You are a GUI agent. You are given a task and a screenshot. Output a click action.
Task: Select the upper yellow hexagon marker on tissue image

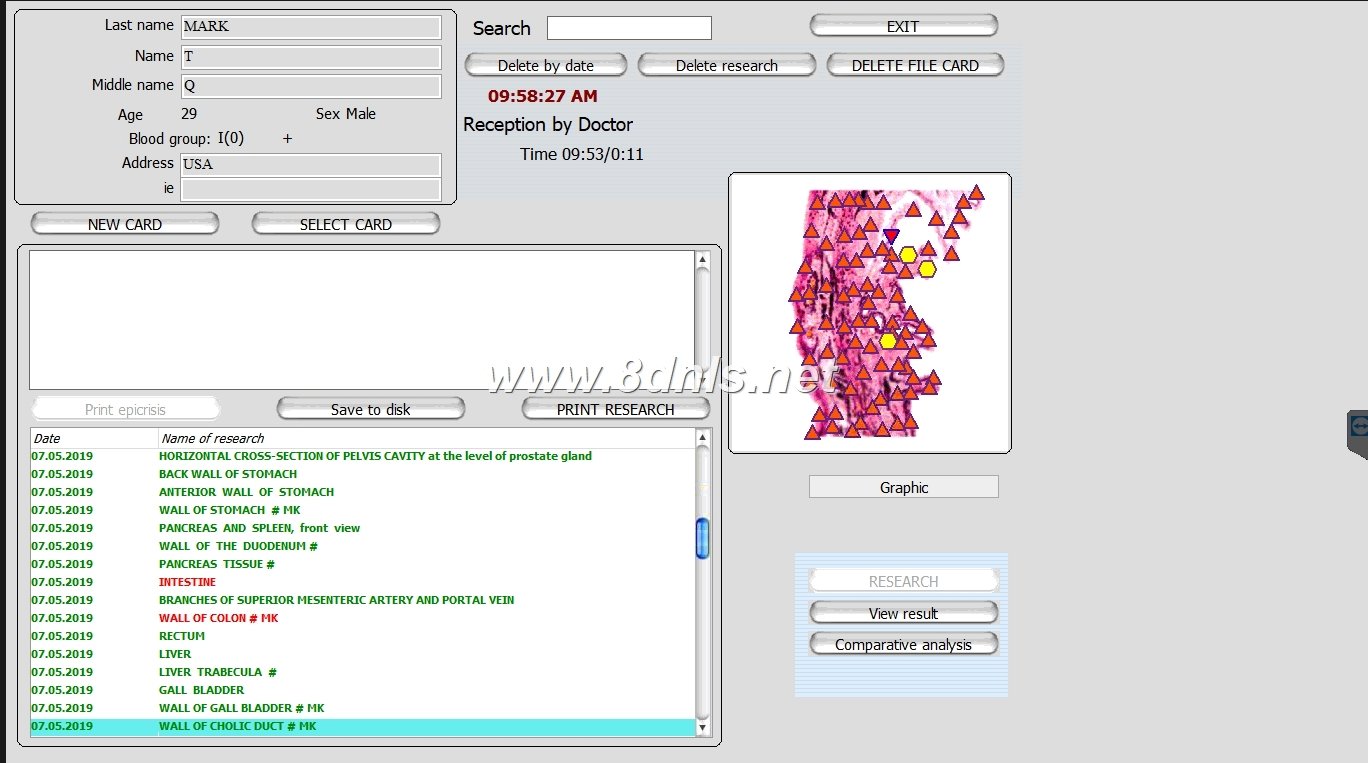point(908,256)
